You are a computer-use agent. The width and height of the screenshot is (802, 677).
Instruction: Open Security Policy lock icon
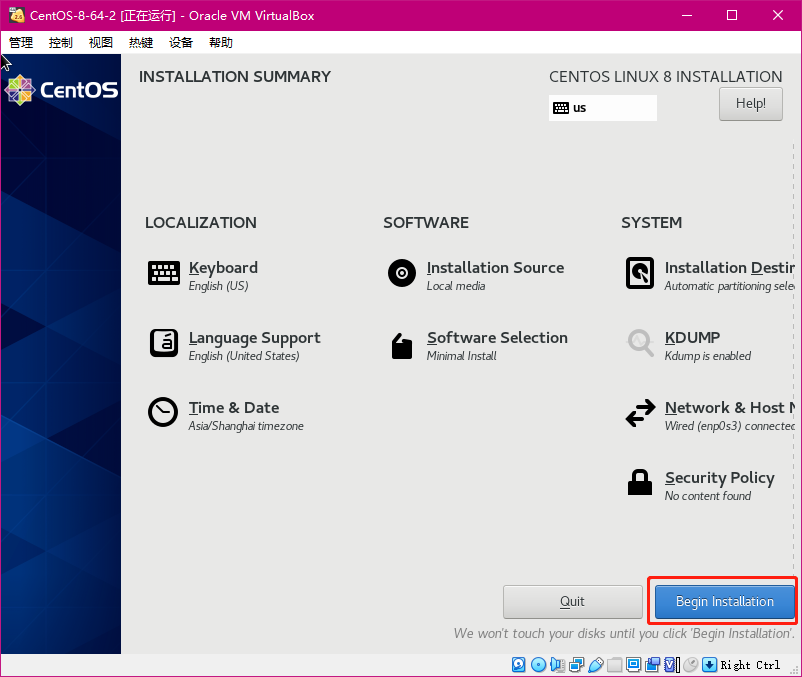pyautogui.click(x=640, y=482)
